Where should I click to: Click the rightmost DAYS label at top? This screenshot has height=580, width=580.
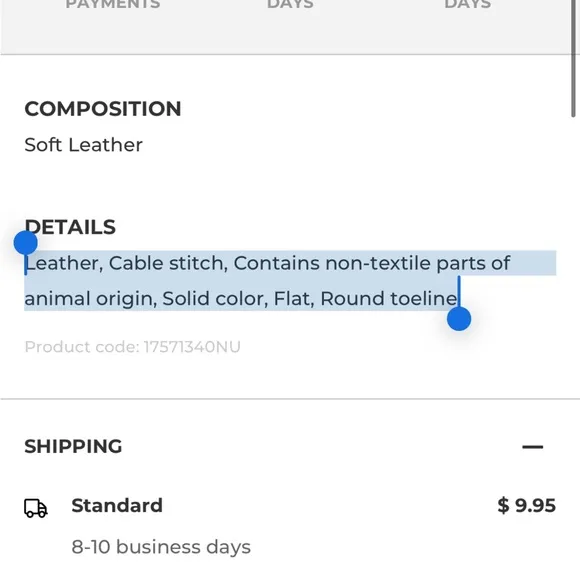point(468,4)
